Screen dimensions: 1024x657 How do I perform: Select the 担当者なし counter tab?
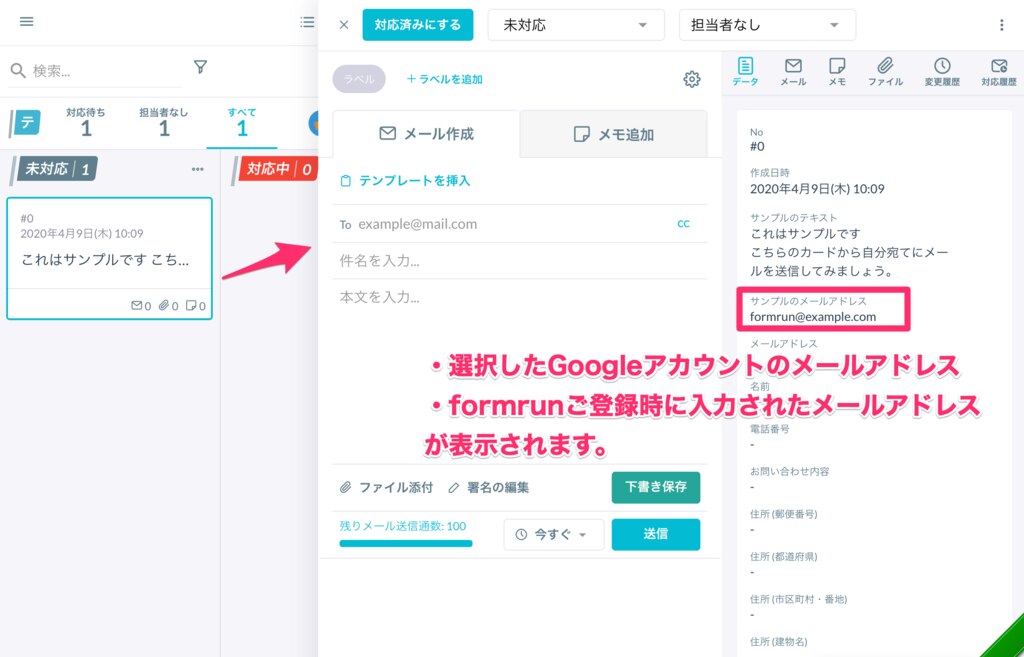click(x=163, y=122)
